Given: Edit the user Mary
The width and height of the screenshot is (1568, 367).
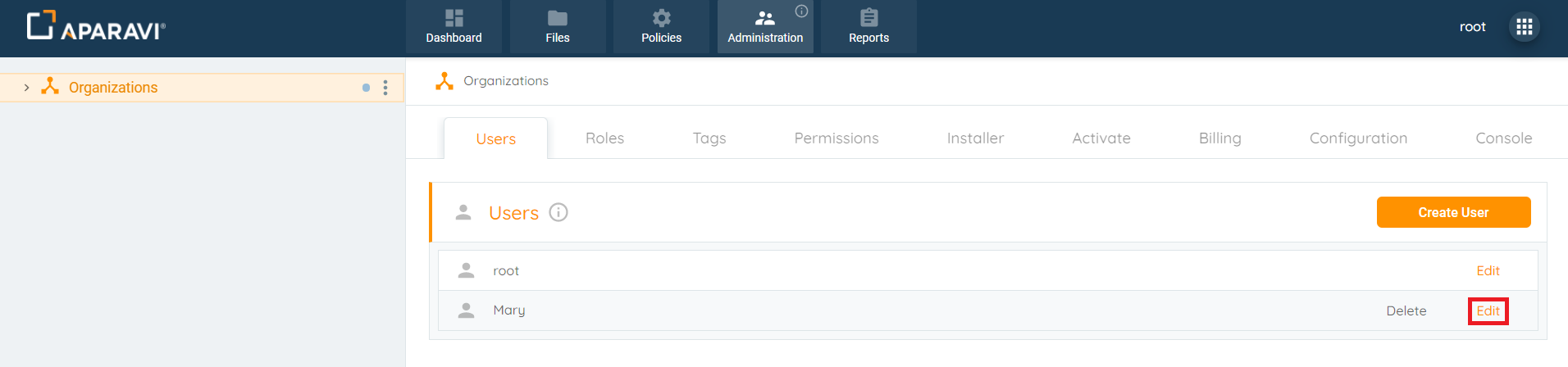Looking at the screenshot, I should pyautogui.click(x=1488, y=311).
